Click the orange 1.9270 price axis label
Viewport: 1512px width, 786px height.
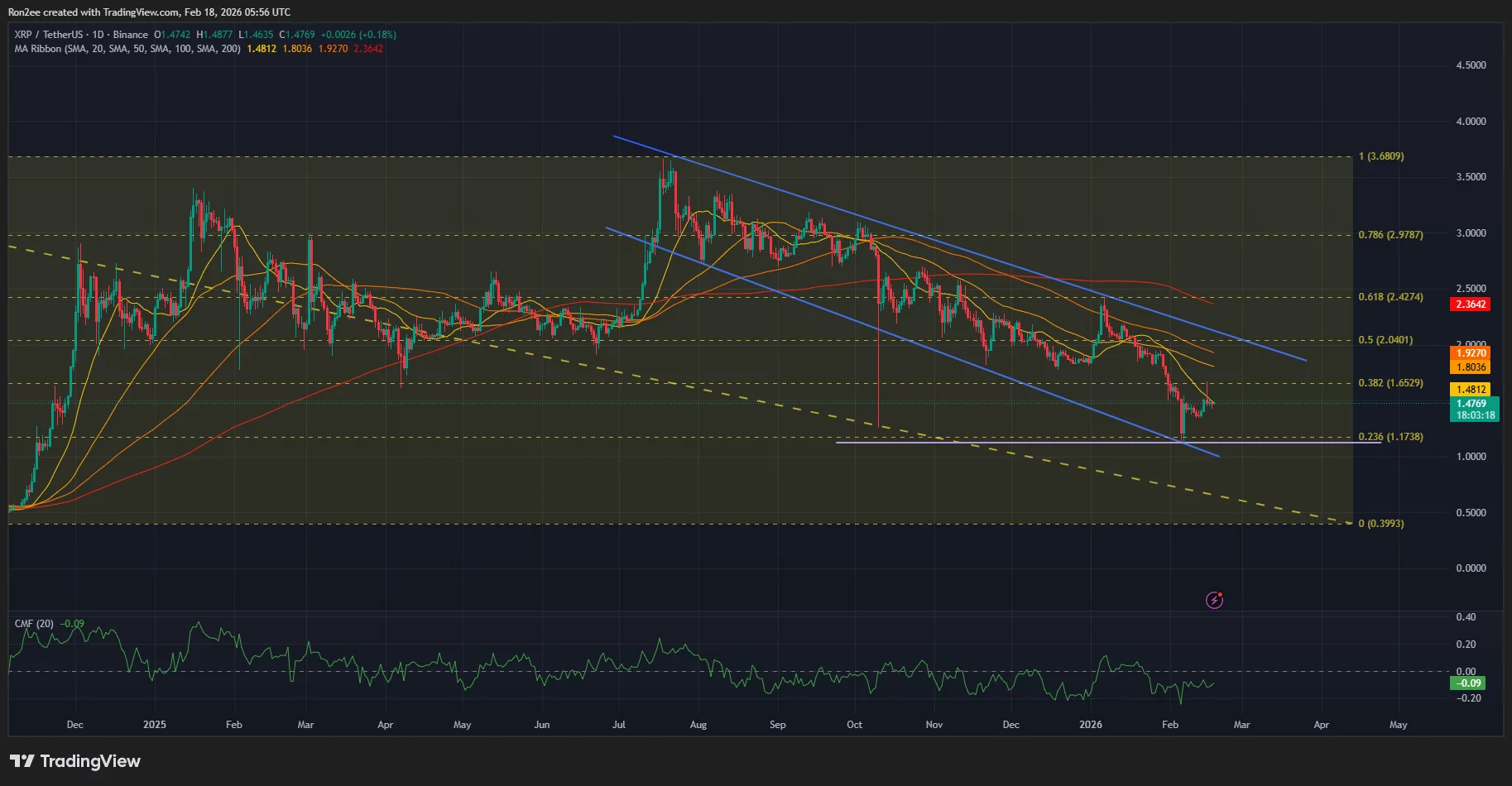(1473, 353)
